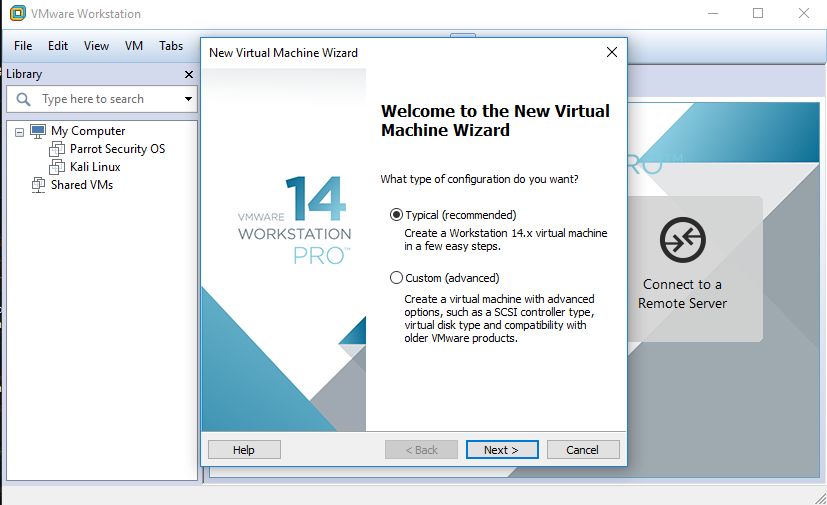
Task: Open the Edit menu
Action: (58, 46)
